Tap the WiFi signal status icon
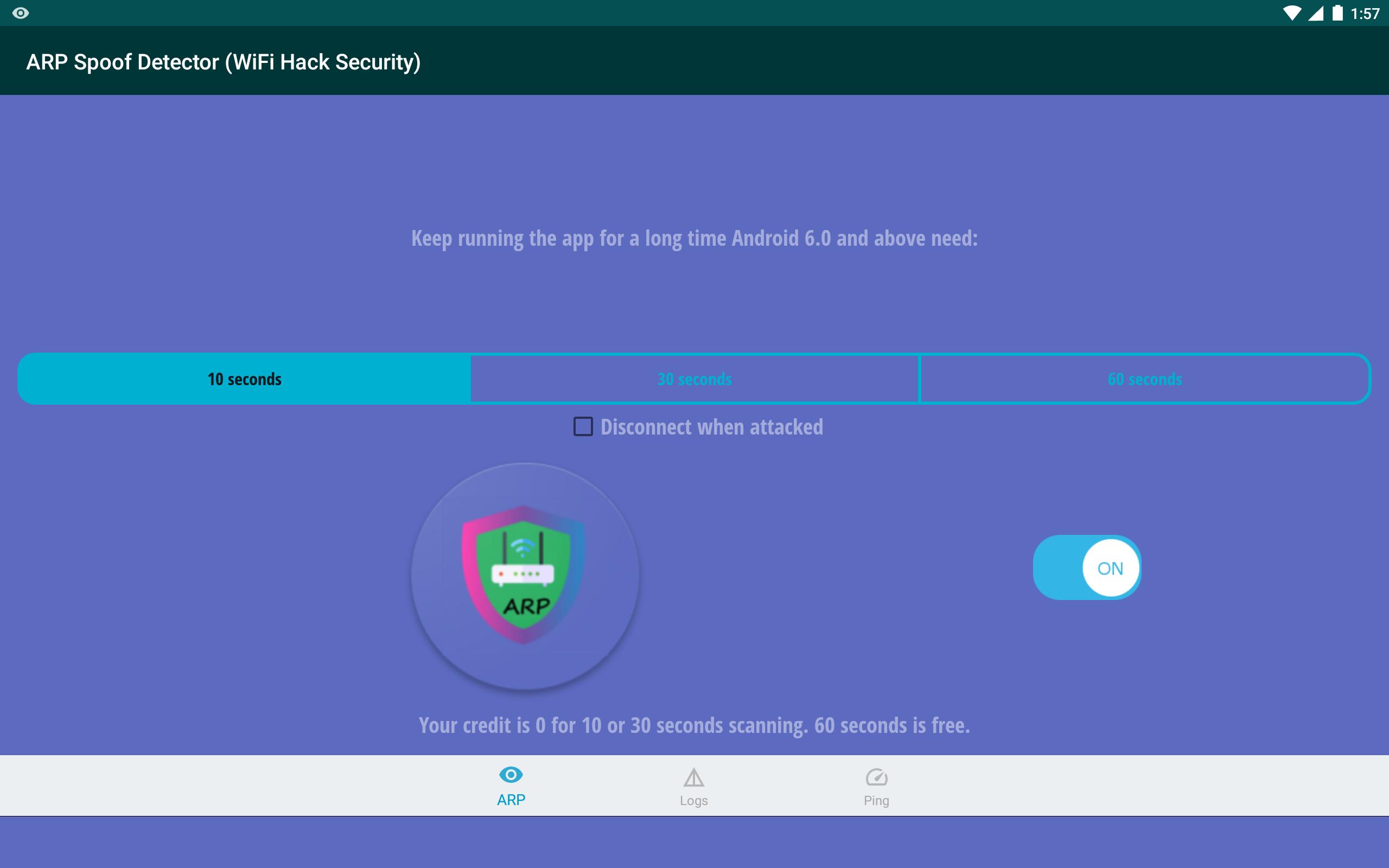 coord(1291,12)
